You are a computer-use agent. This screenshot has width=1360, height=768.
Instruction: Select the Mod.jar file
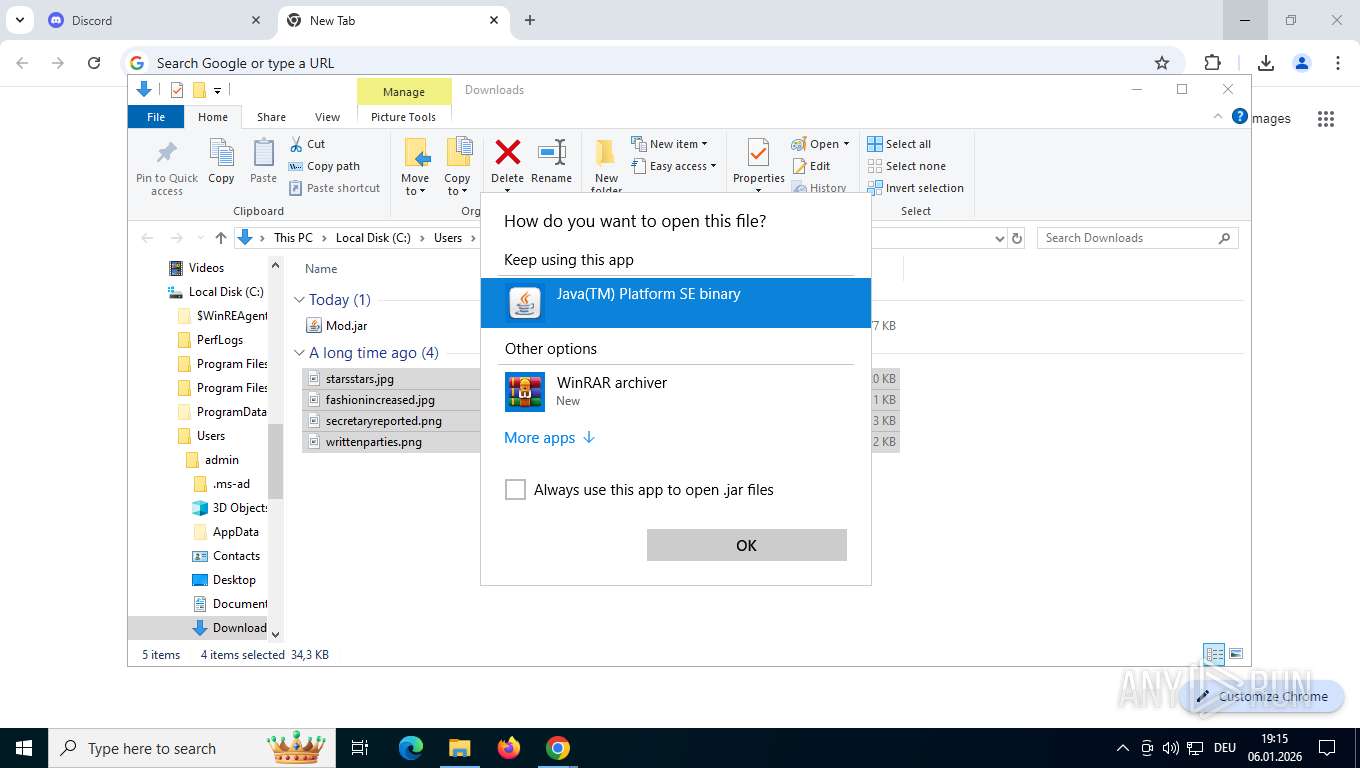[x=347, y=325]
